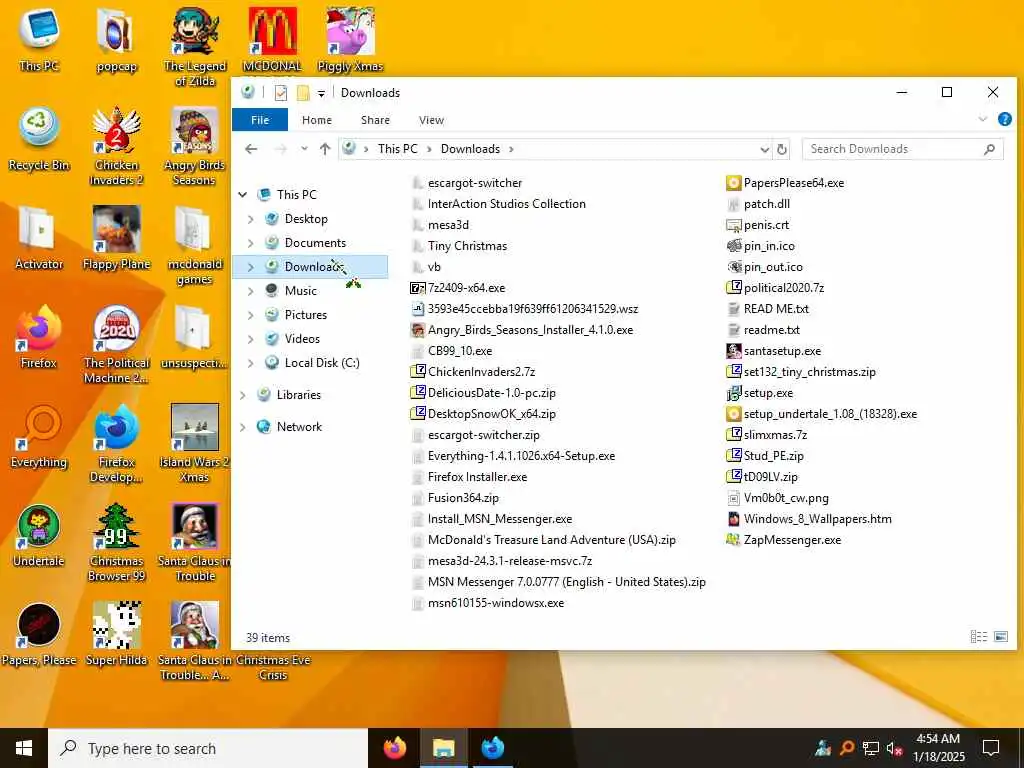Screen dimensions: 1024x768
Task: Switch to large icons view button
Action: pyautogui.click(x=1000, y=637)
